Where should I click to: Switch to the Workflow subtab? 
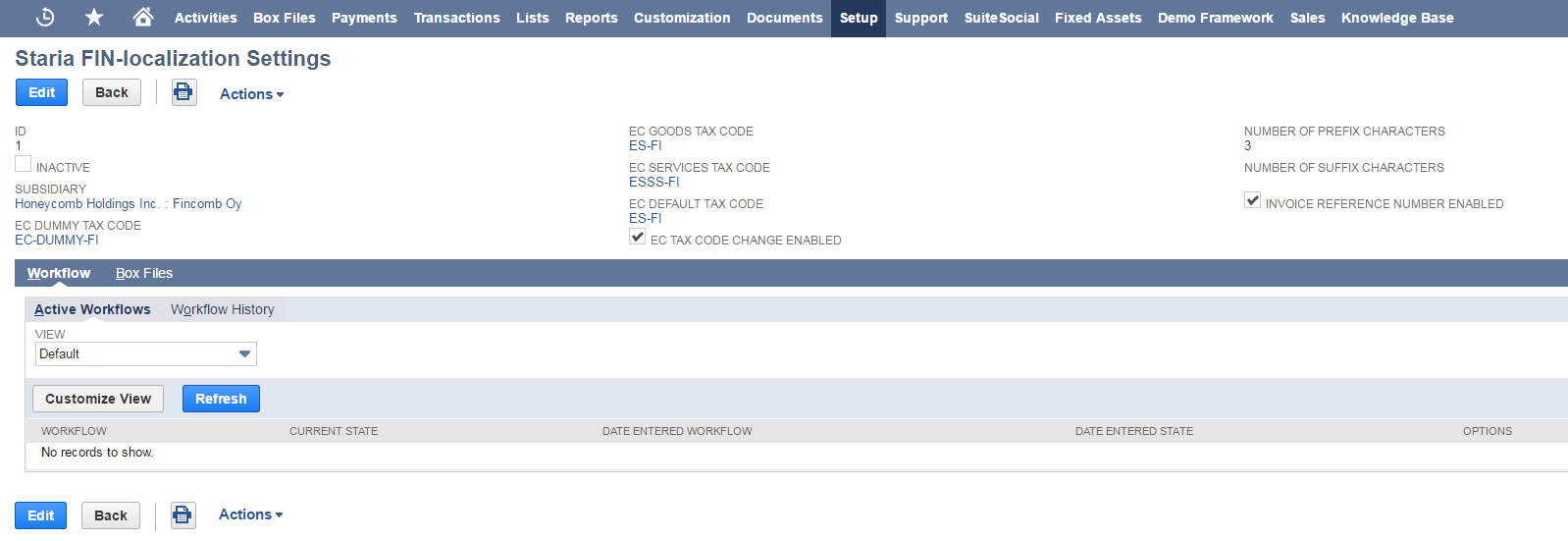[x=59, y=273]
